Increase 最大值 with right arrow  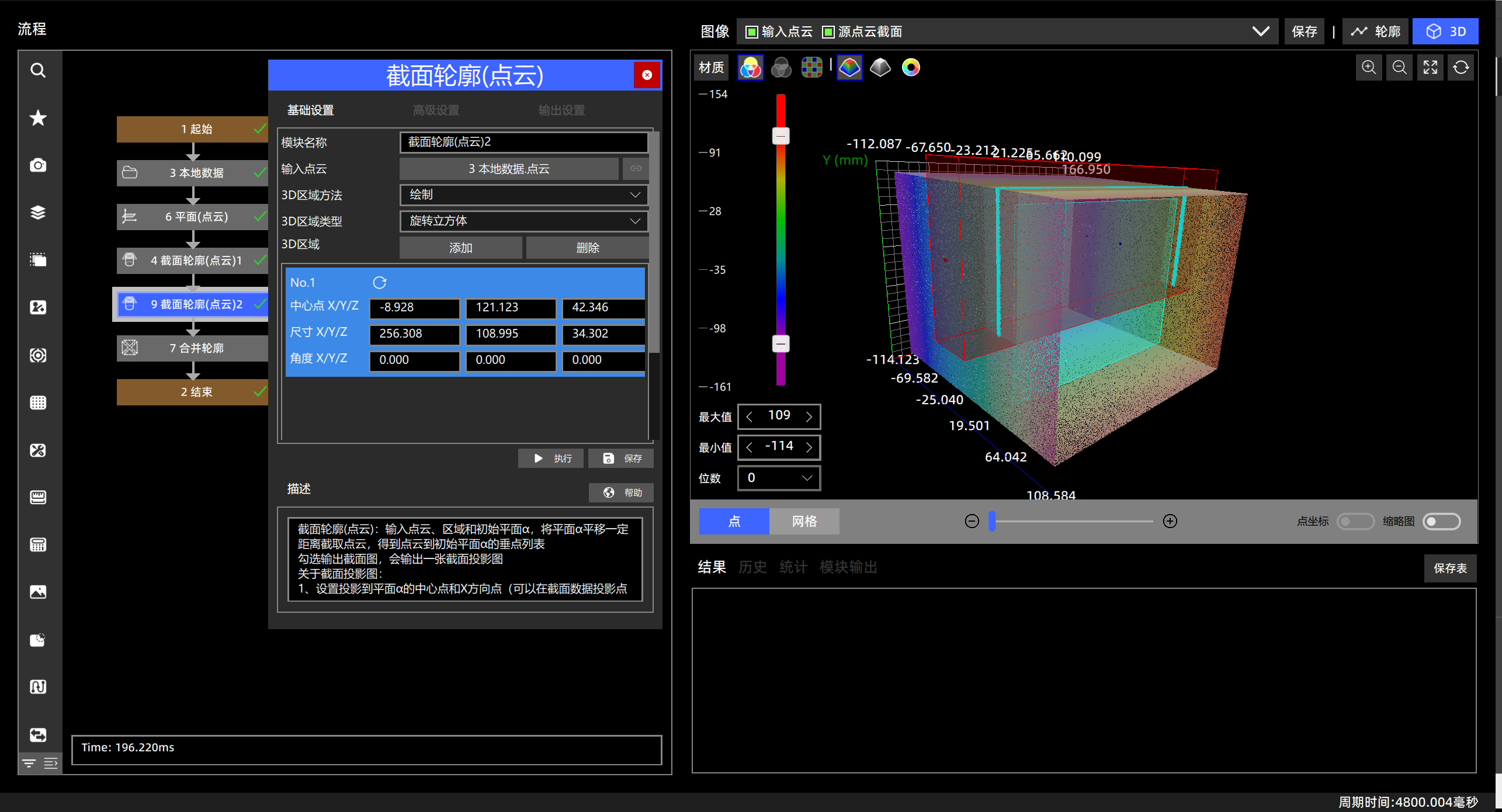click(809, 417)
